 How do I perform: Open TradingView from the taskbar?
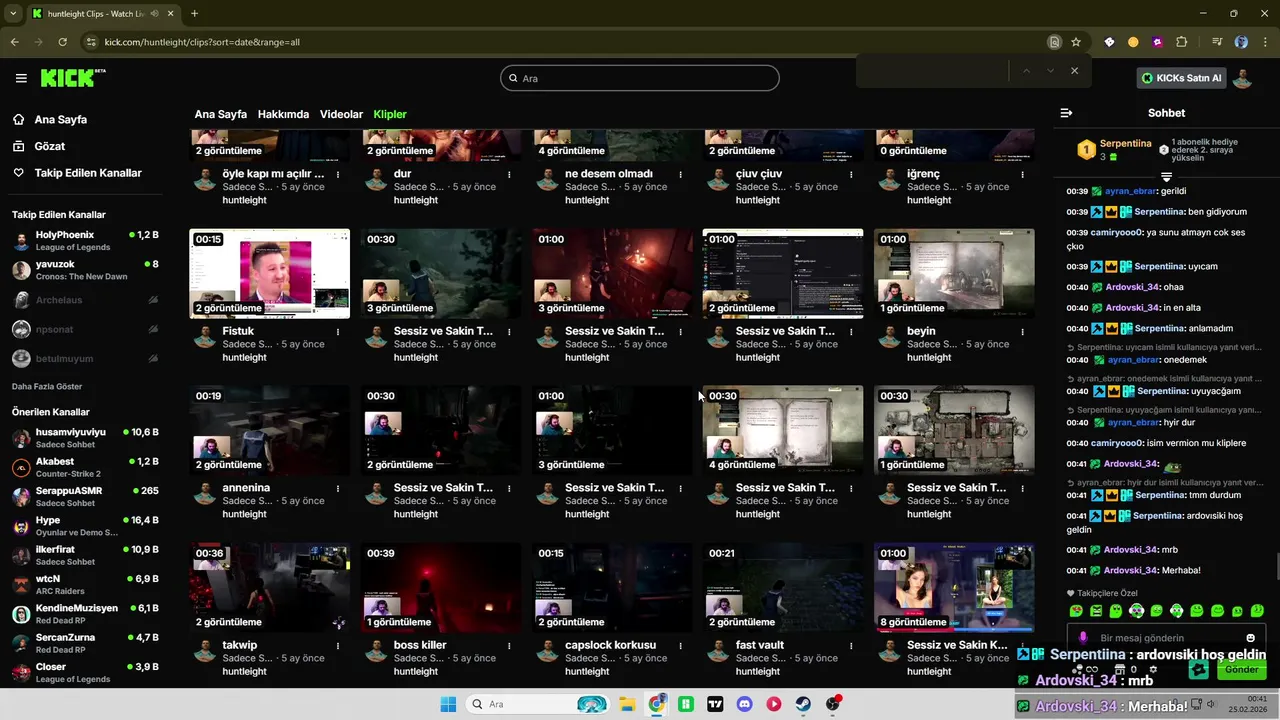click(715, 704)
